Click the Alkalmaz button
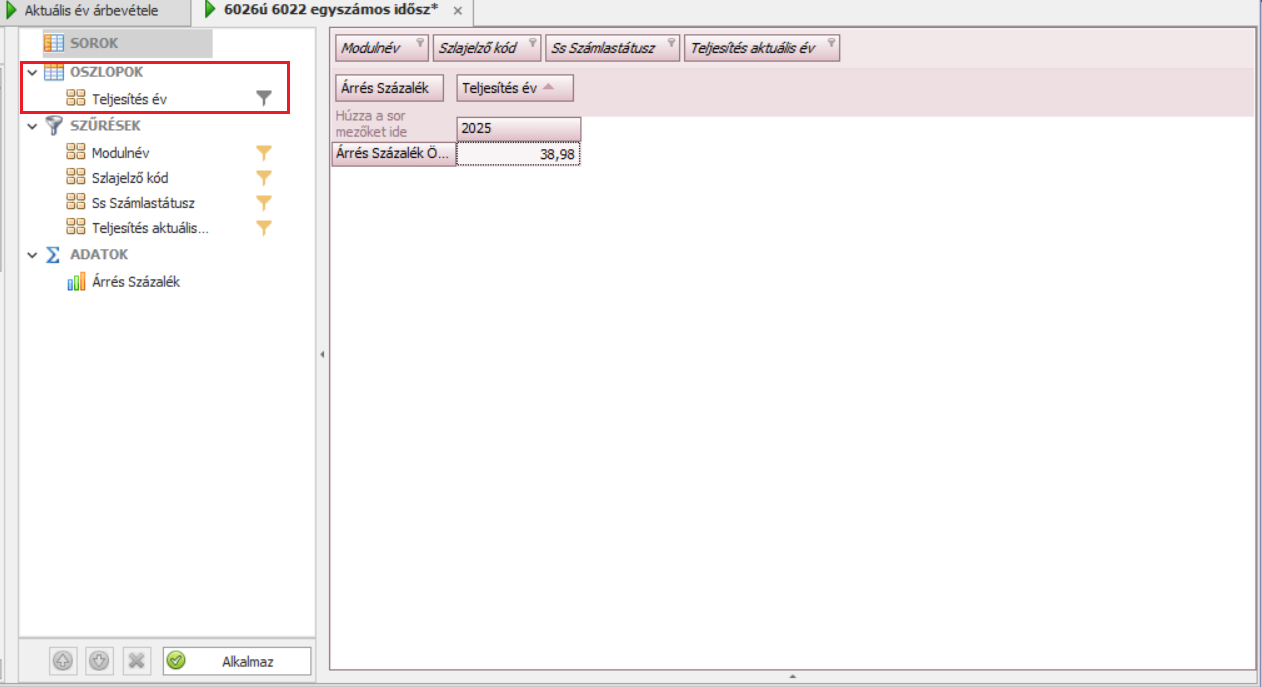The image size is (1262, 687). tap(237, 661)
